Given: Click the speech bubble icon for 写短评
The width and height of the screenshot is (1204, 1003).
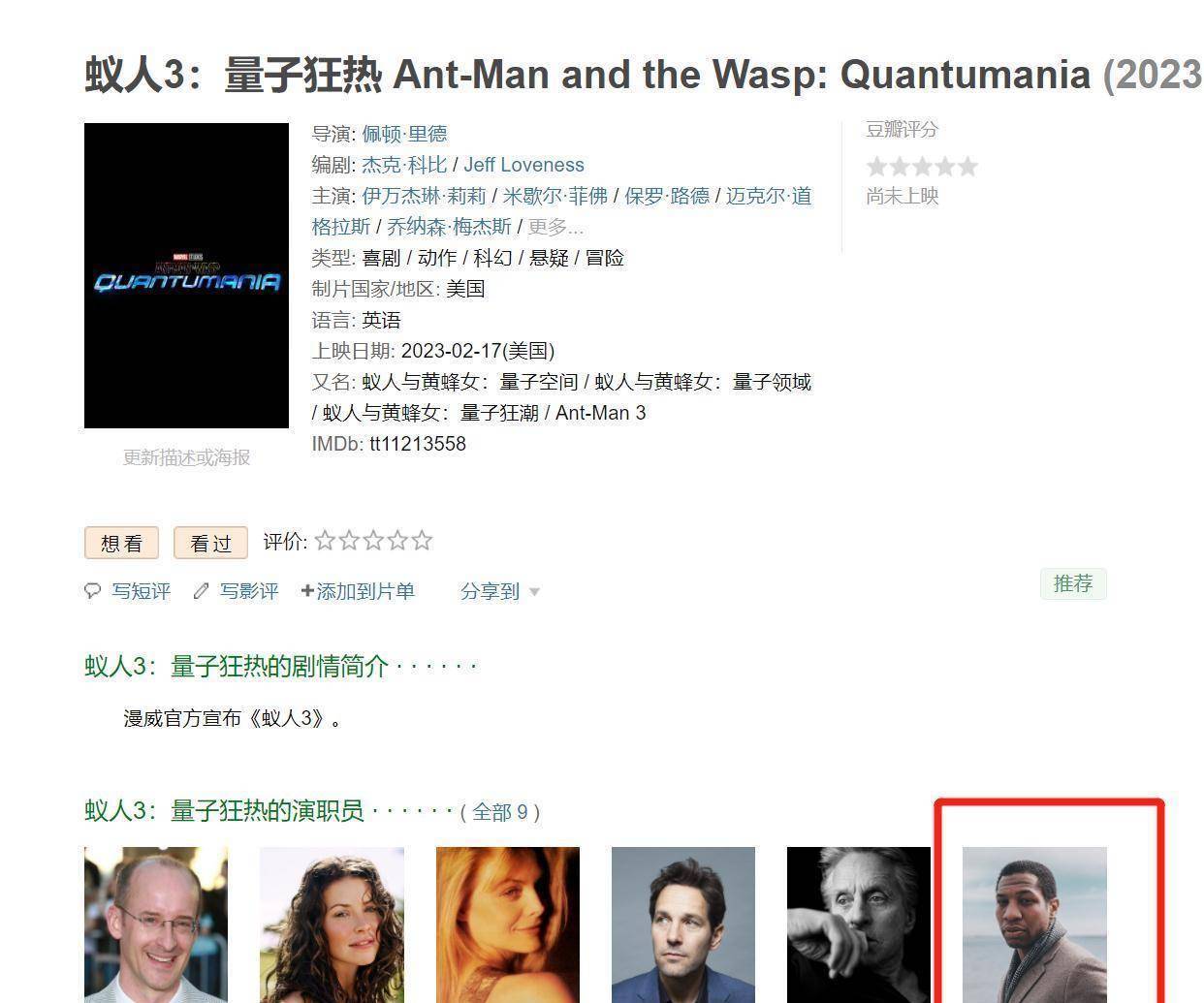Looking at the screenshot, I should (93, 591).
